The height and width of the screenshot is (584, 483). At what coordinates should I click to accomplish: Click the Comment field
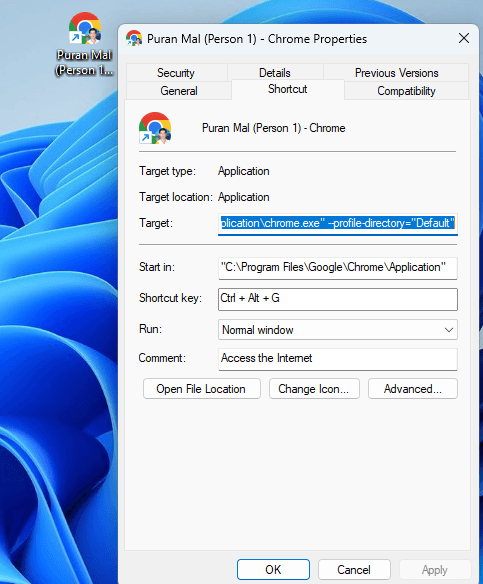338,359
